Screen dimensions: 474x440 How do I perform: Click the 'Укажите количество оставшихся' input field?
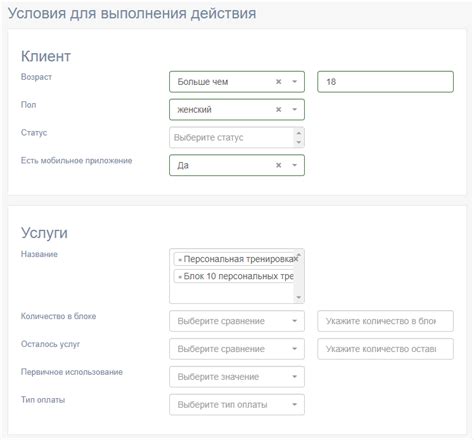385,349
